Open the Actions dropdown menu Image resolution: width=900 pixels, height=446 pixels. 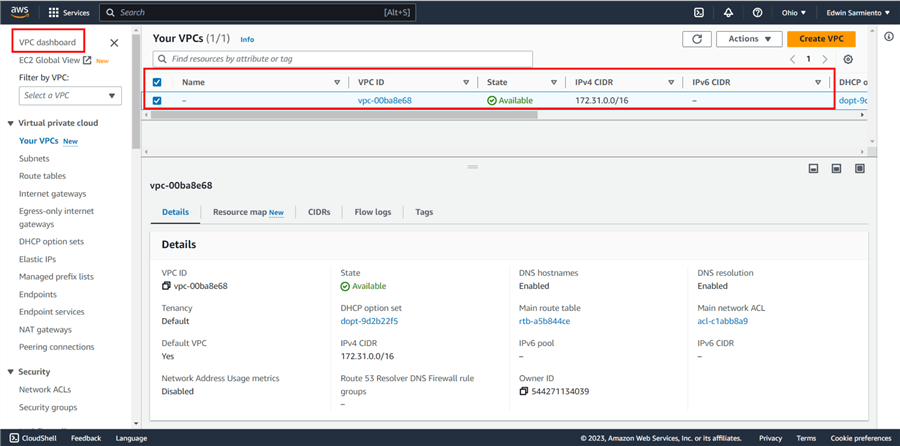(749, 39)
